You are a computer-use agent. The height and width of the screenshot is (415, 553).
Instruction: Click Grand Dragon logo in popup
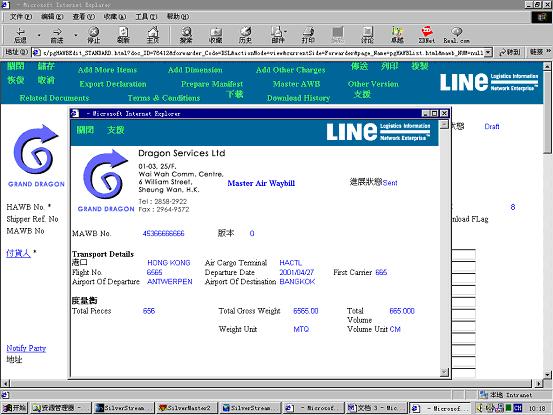click(x=105, y=180)
